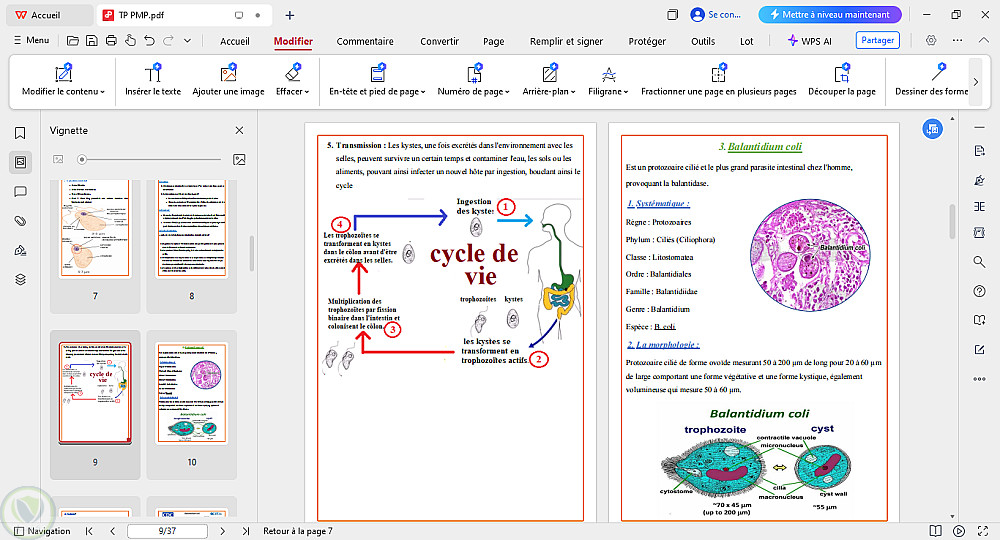Click Mettre à niveau maintenant button
The height and width of the screenshot is (540, 1000).
(x=830, y=15)
